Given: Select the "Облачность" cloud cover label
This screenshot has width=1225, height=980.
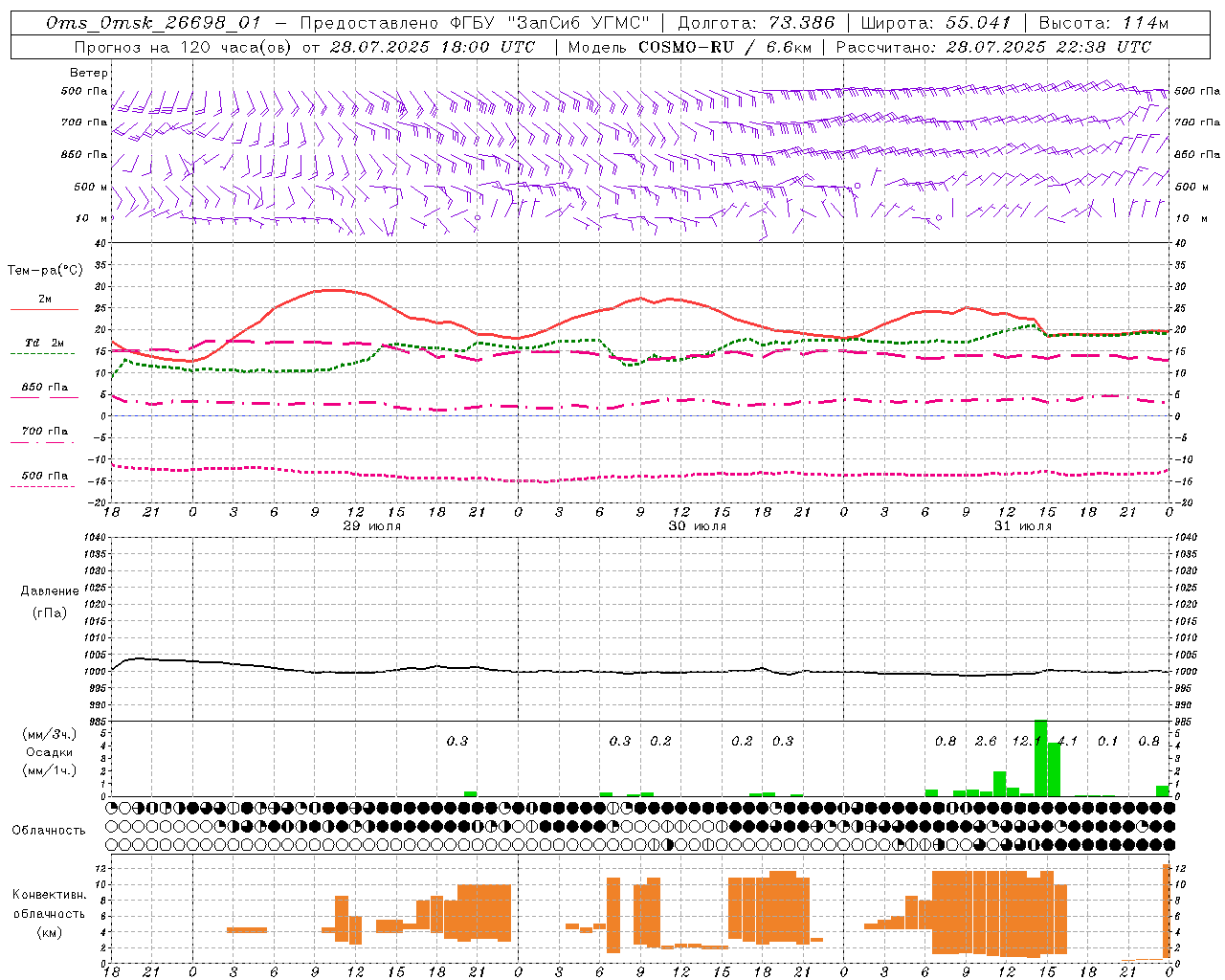Looking at the screenshot, I should coord(49,831).
